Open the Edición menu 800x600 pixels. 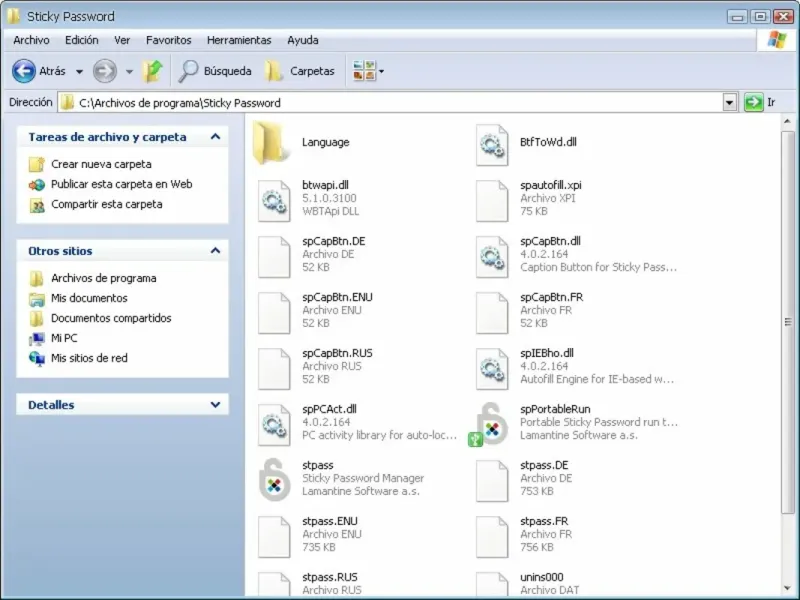82,40
